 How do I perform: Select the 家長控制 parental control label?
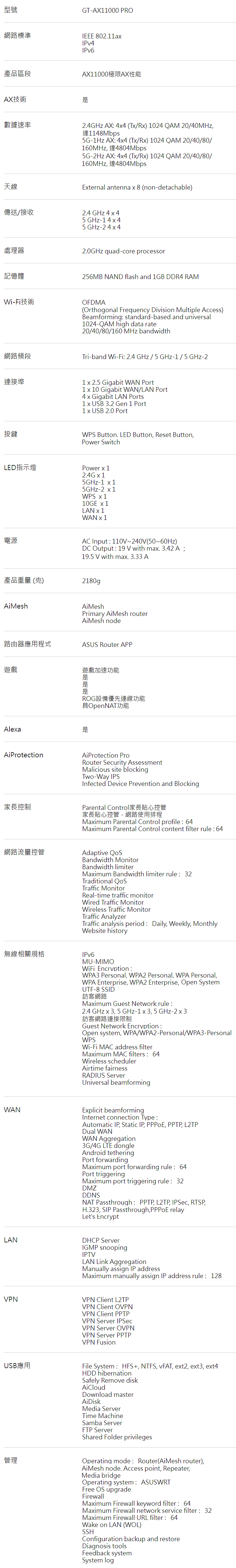click(x=17, y=807)
